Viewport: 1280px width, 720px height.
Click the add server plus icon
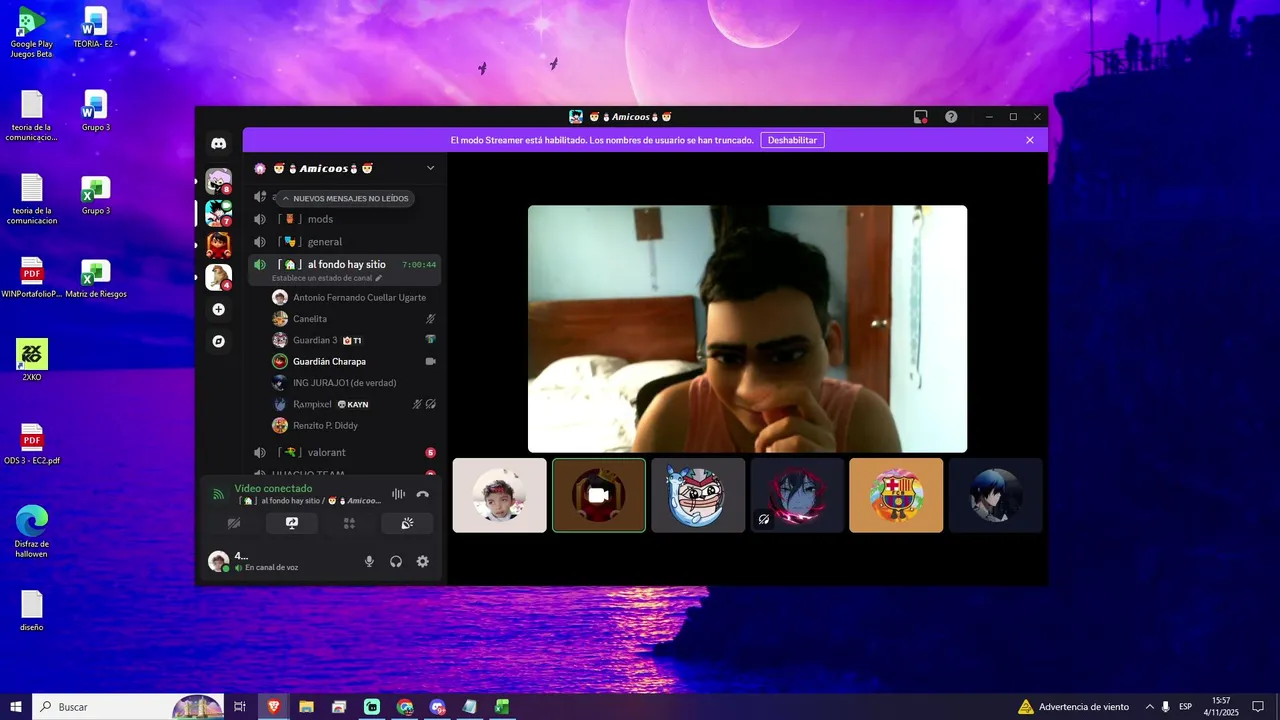tap(218, 309)
